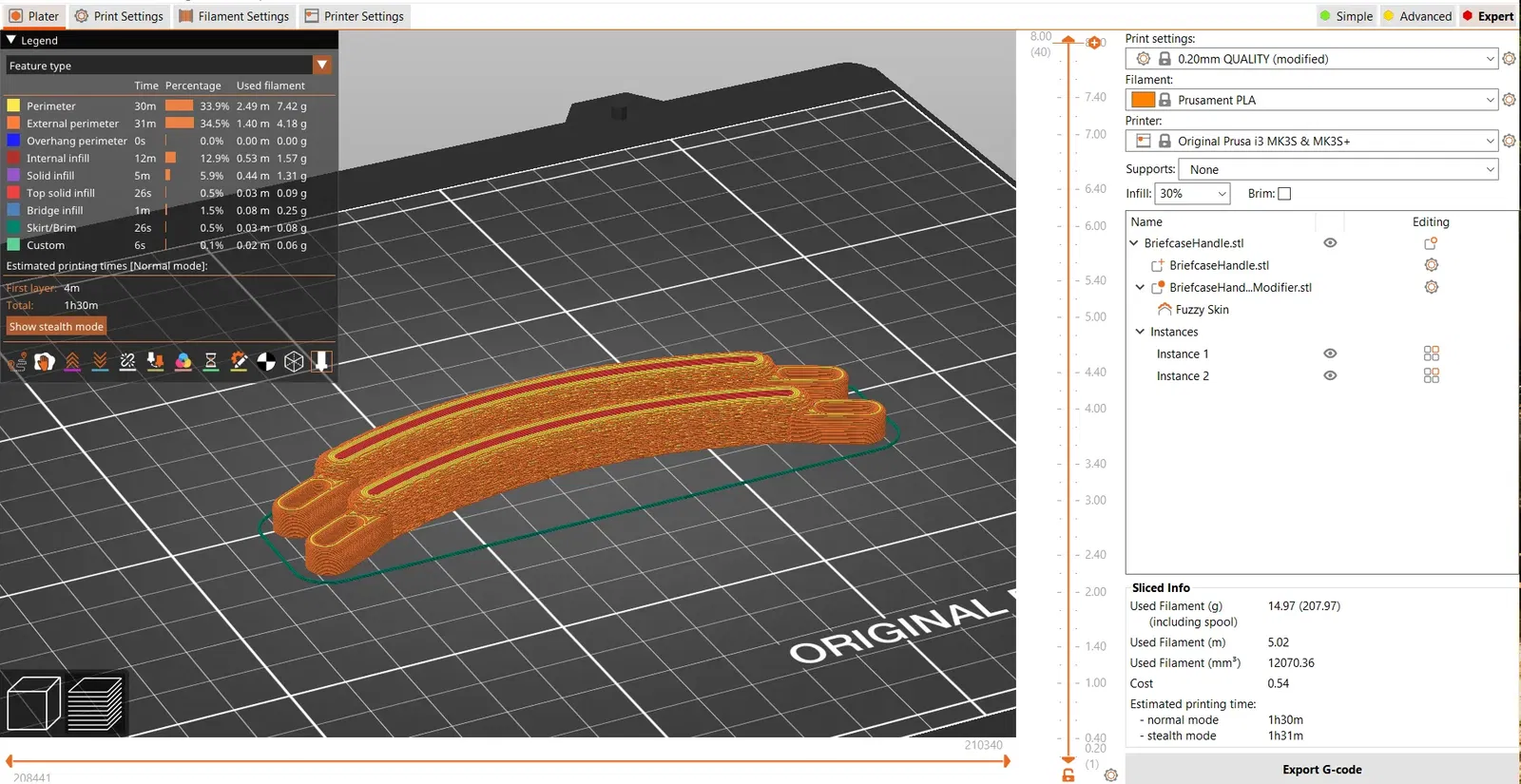The image size is (1521, 784).
Task: Click Export G-code button
Action: 1321,770
